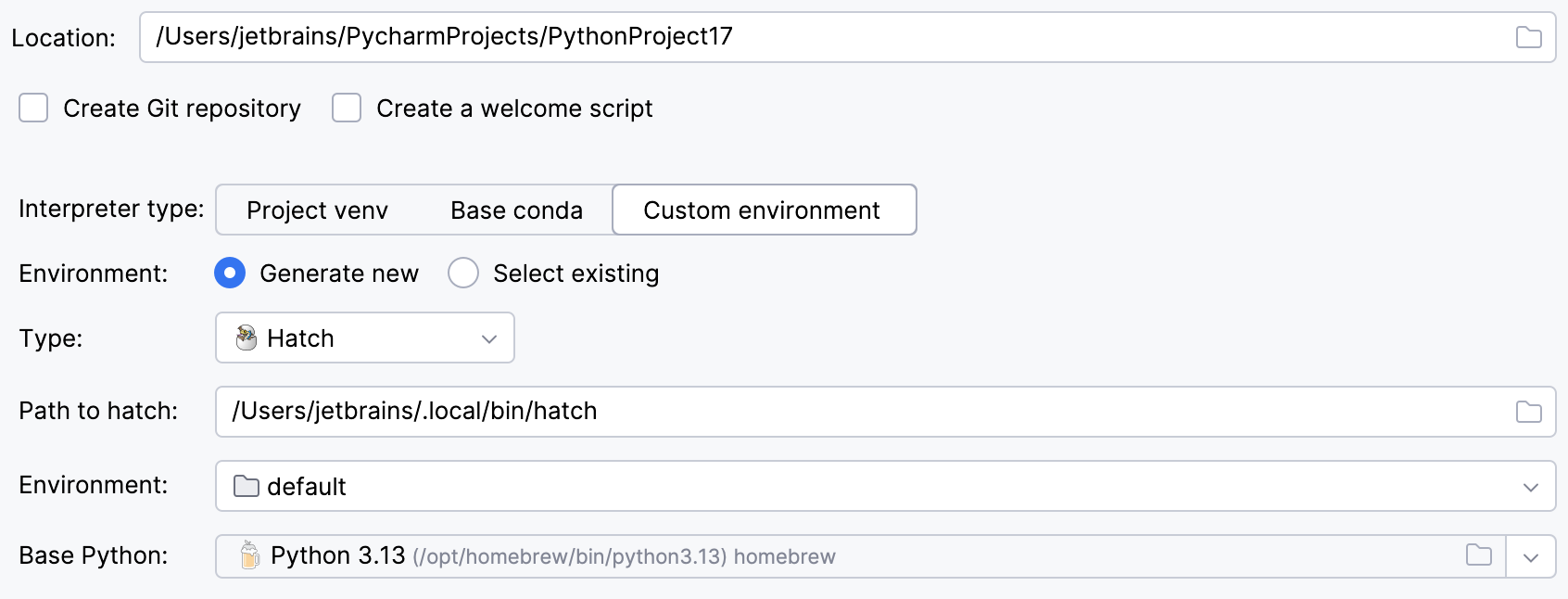The image size is (1568, 599).
Task: Open Base Python version dropdown arrow
Action: pos(1530,557)
